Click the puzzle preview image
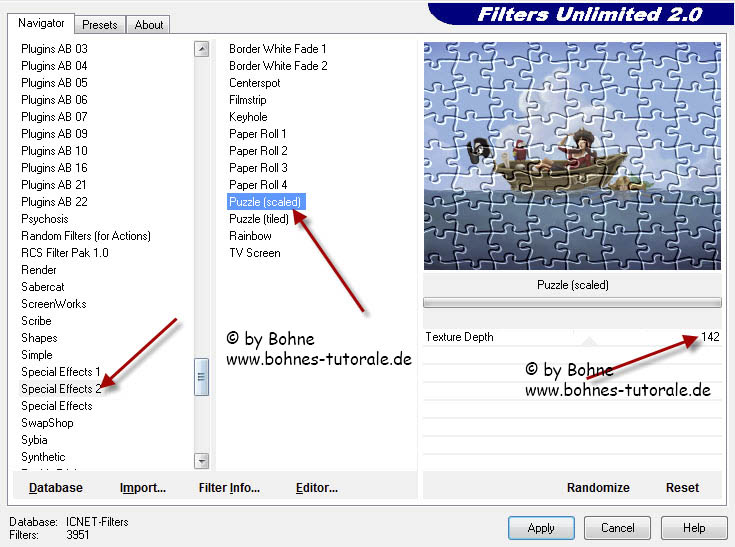The width and height of the screenshot is (735, 547). pyautogui.click(x=571, y=155)
